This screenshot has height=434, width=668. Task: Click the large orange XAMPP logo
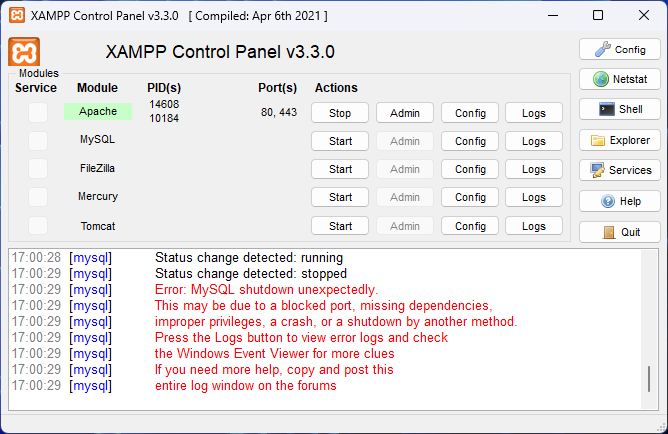[24, 52]
